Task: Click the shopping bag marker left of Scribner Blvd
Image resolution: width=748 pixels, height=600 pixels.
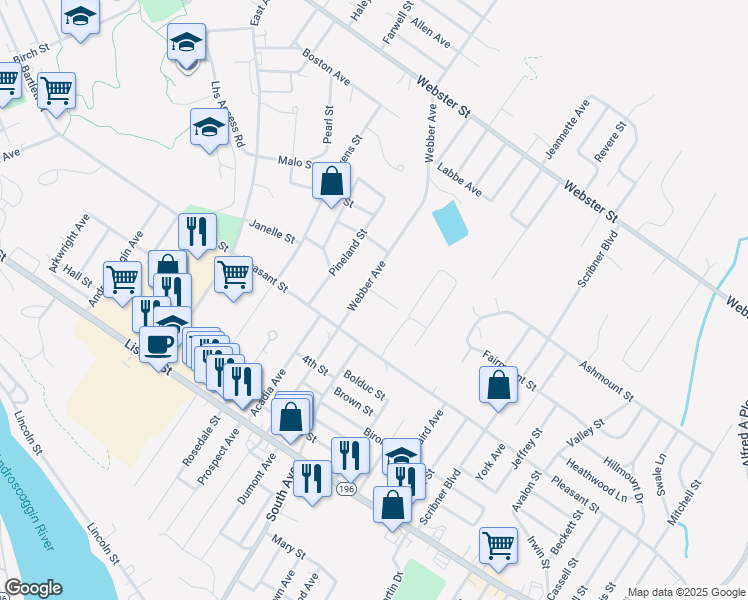Action: click(392, 507)
